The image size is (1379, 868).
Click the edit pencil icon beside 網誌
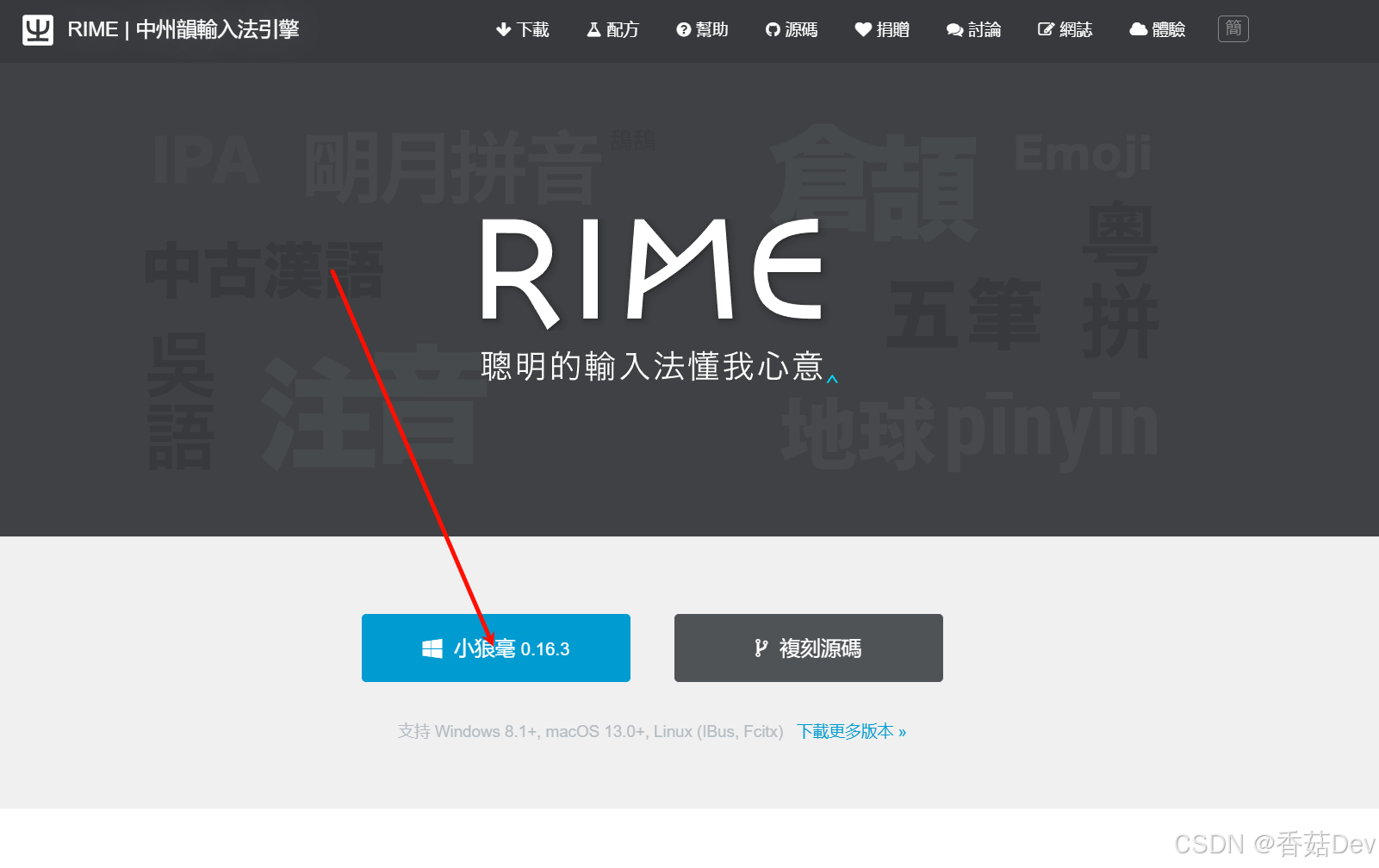click(1046, 30)
